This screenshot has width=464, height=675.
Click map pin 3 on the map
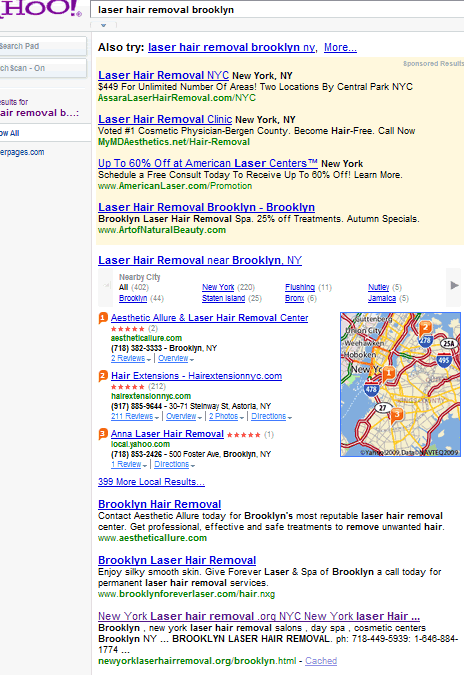point(396,415)
